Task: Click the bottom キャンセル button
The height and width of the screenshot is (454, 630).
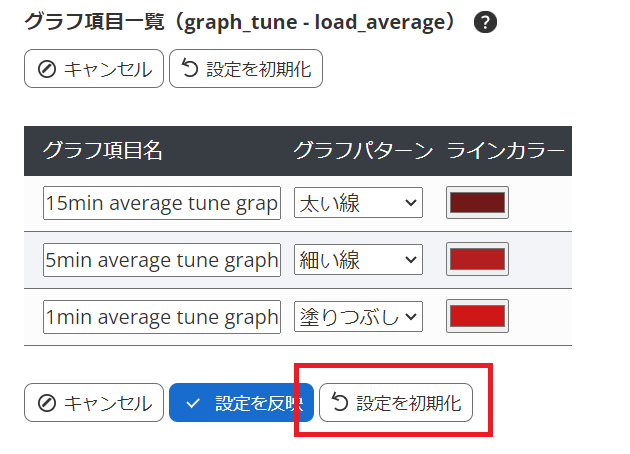Action: click(93, 402)
